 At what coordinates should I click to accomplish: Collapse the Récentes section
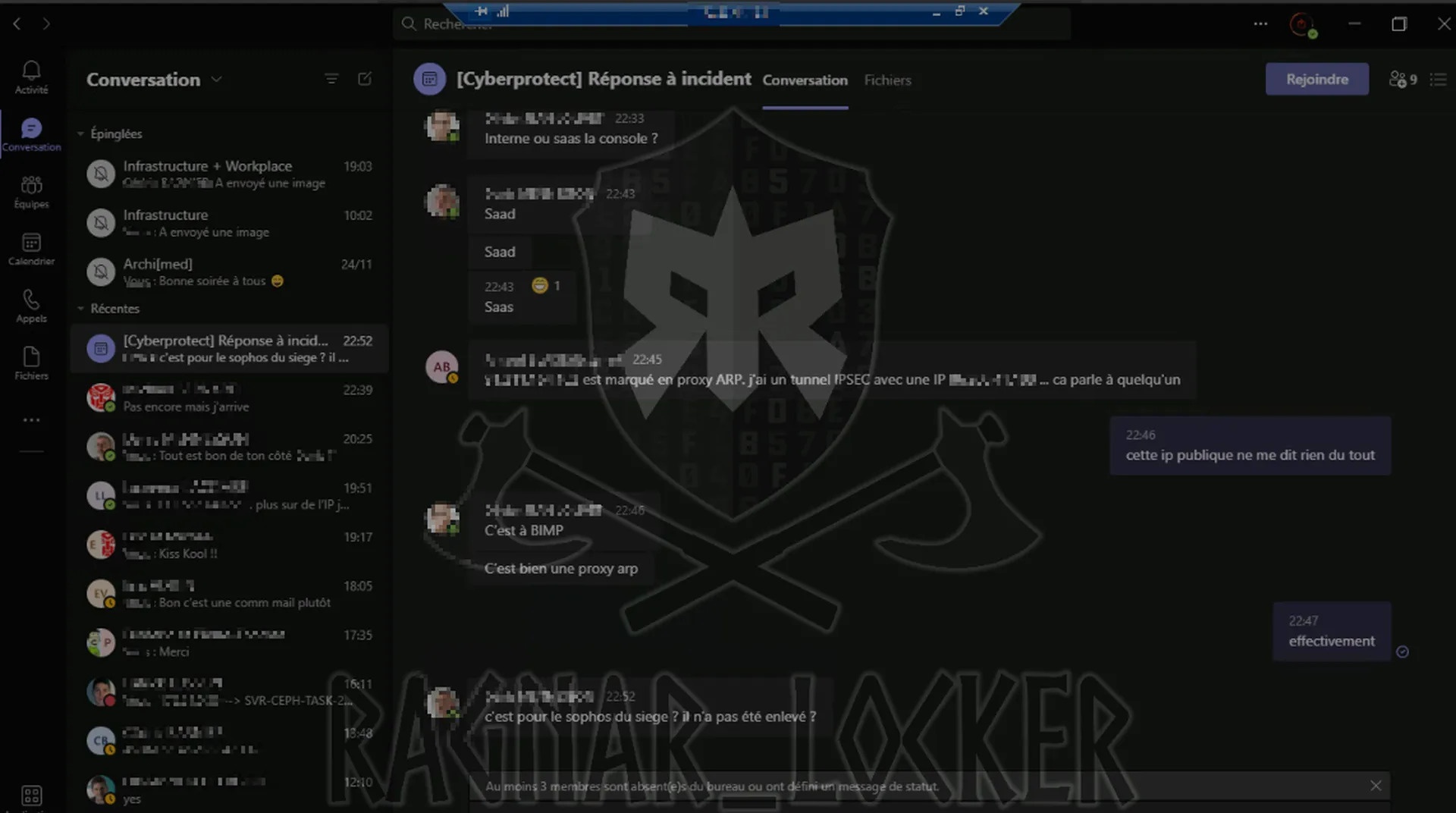[x=108, y=309]
